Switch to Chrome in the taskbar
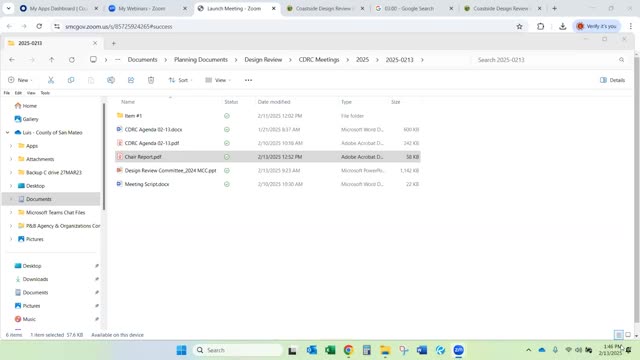Screen dimensions: 640x360 tap(348, 350)
